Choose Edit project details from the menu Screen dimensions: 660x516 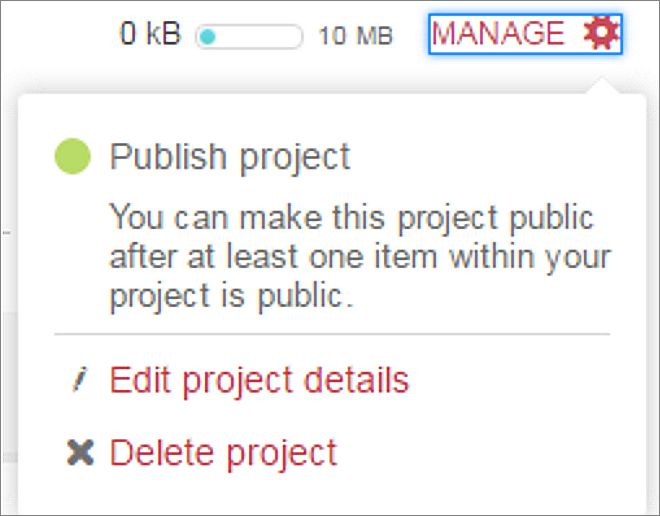[x=259, y=381]
